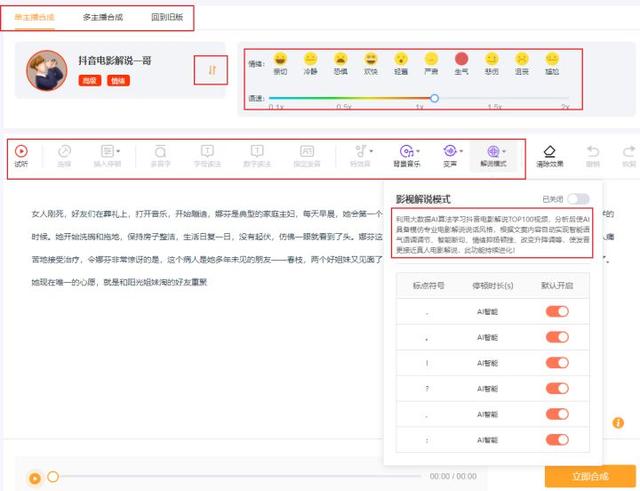Click the 立即合成 button
The image size is (640, 491).
click(589, 476)
